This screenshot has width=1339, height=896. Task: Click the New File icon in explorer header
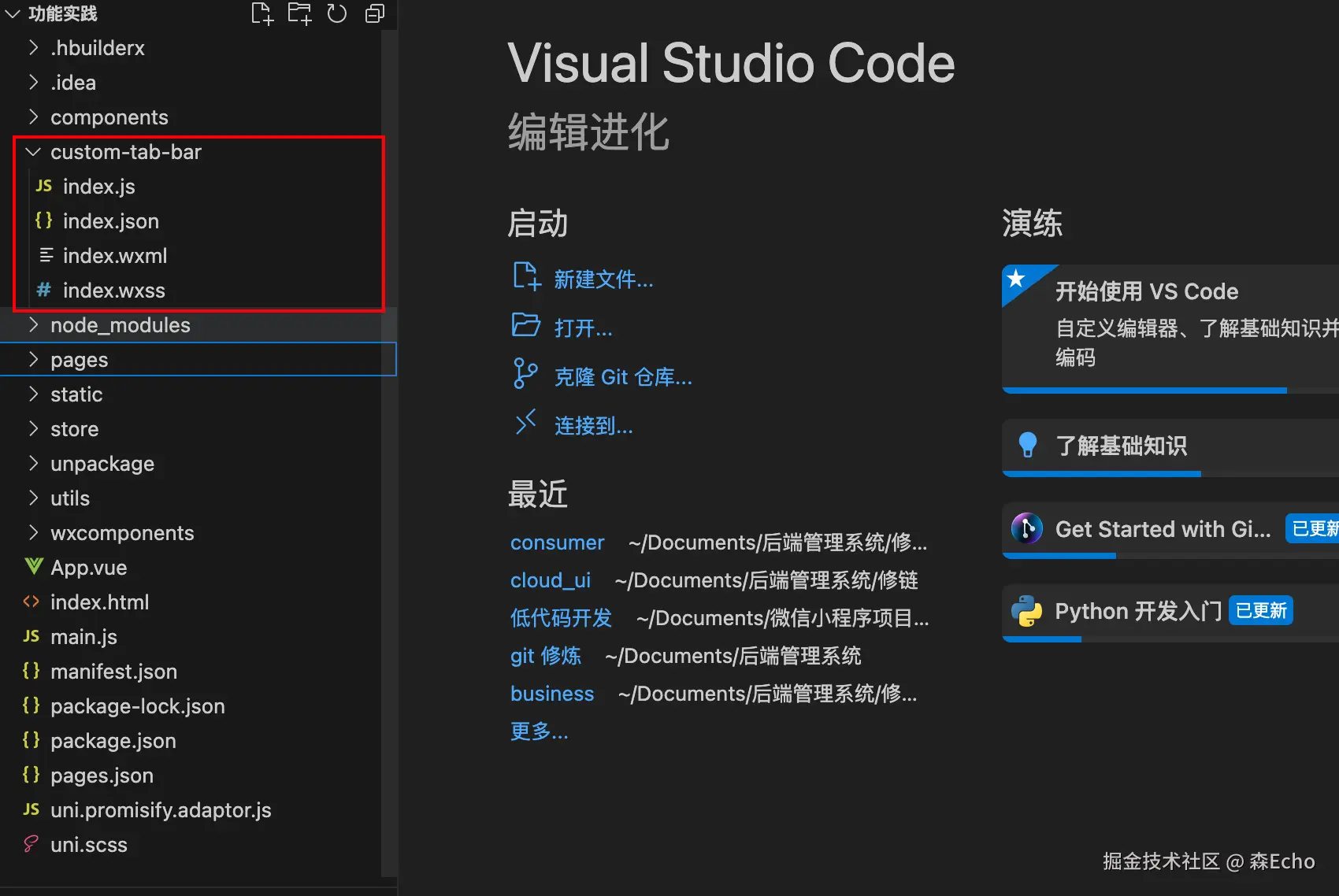262,13
